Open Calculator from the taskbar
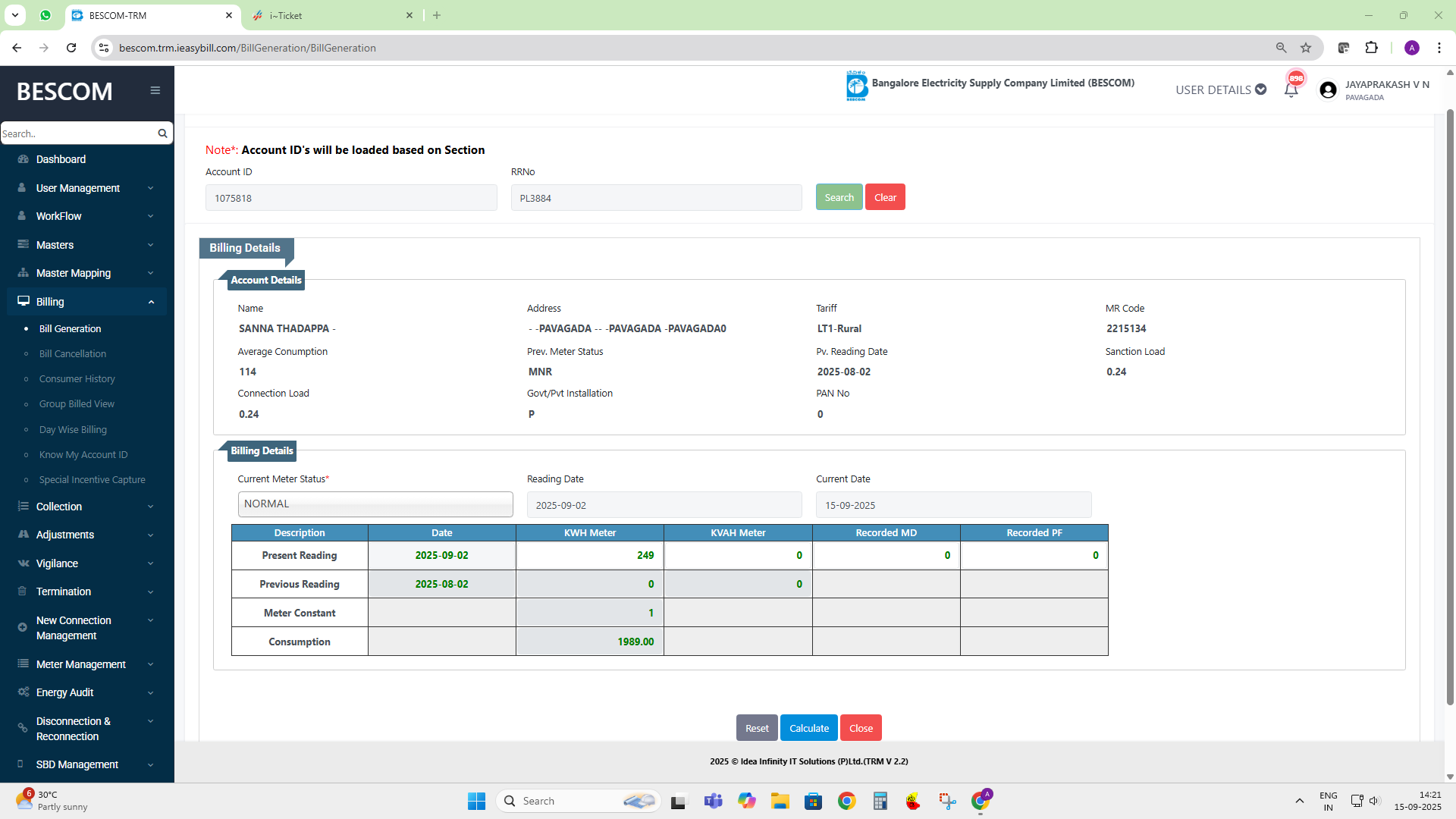1456x819 pixels. coord(880,801)
